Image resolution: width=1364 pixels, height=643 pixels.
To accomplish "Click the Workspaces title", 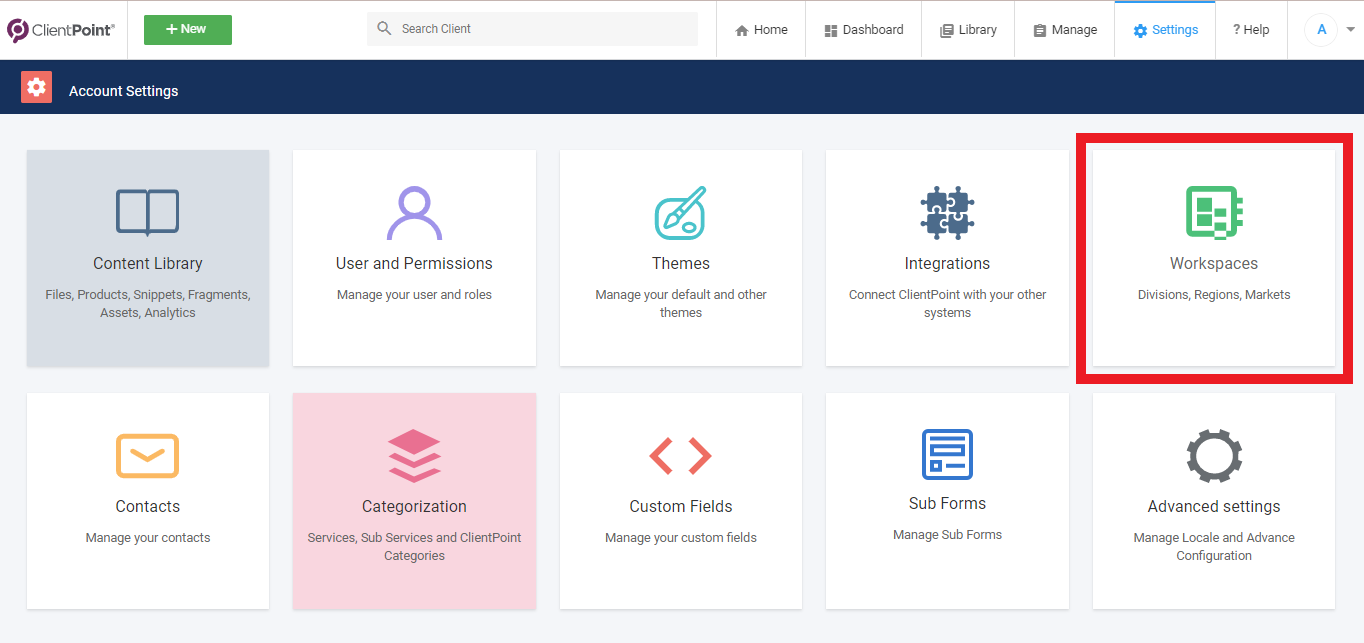I will (x=1214, y=264).
